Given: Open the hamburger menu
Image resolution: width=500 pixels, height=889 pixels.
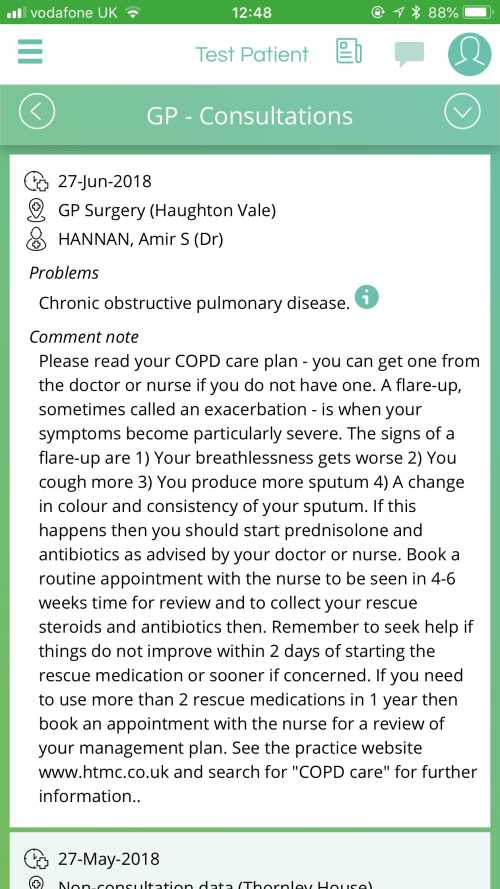Looking at the screenshot, I should point(30,52).
